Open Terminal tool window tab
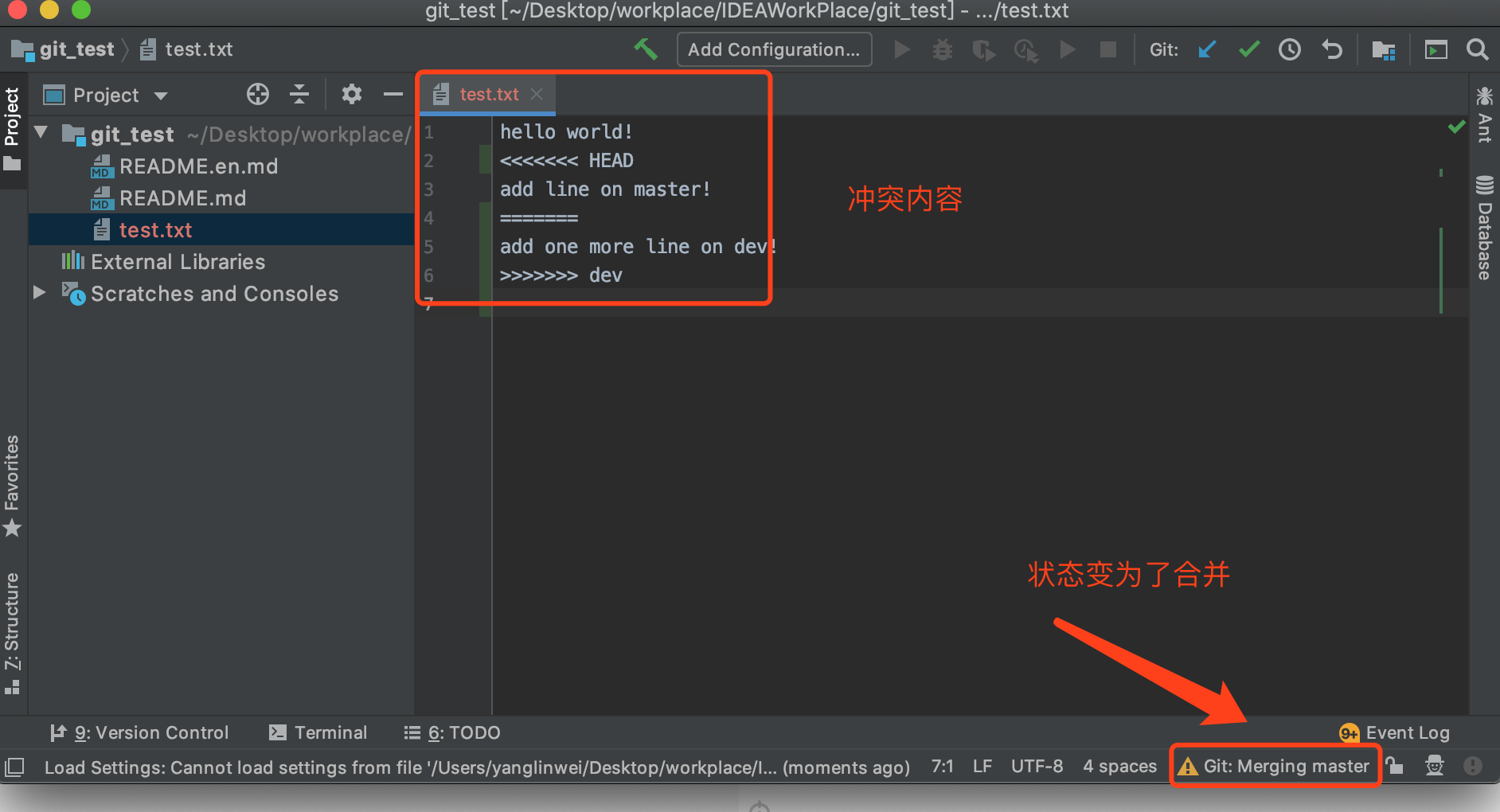1500x812 pixels. (318, 732)
